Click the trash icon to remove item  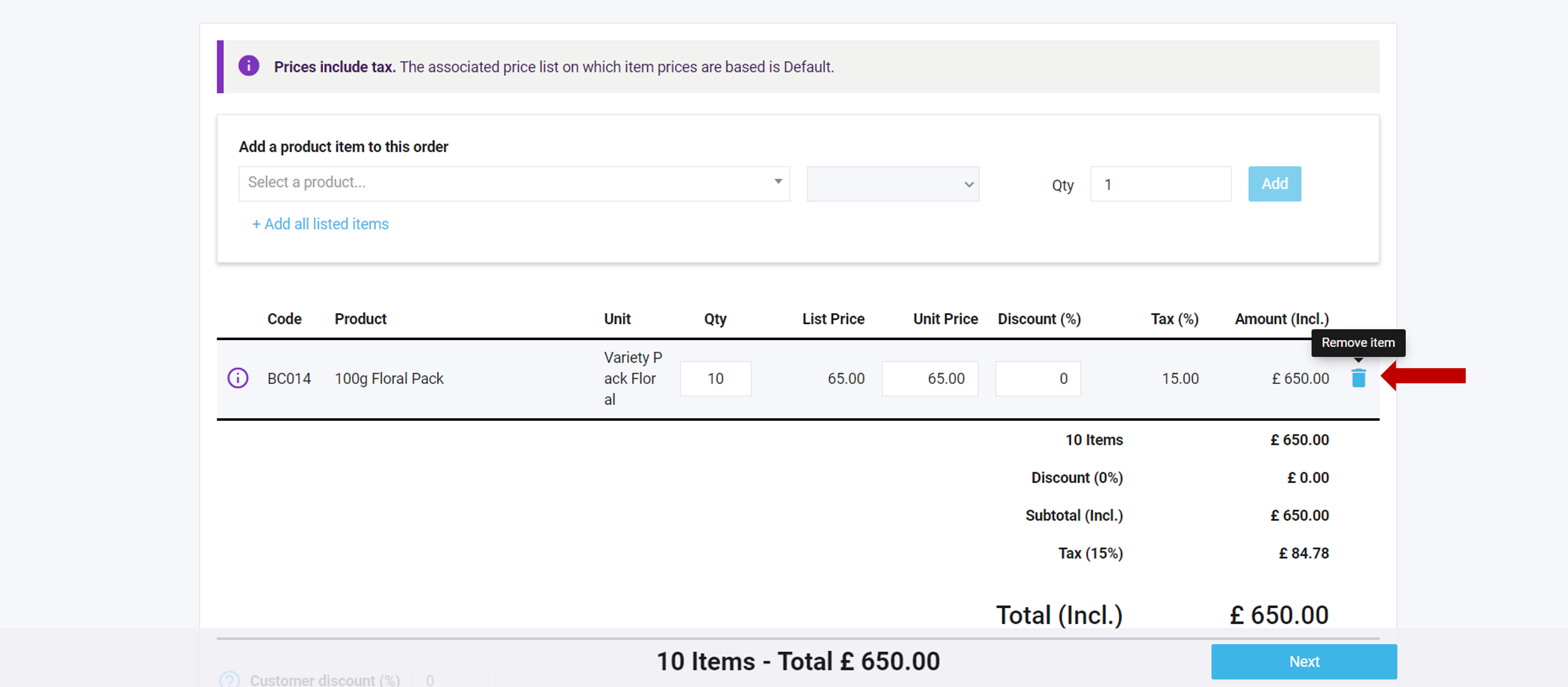tap(1358, 378)
